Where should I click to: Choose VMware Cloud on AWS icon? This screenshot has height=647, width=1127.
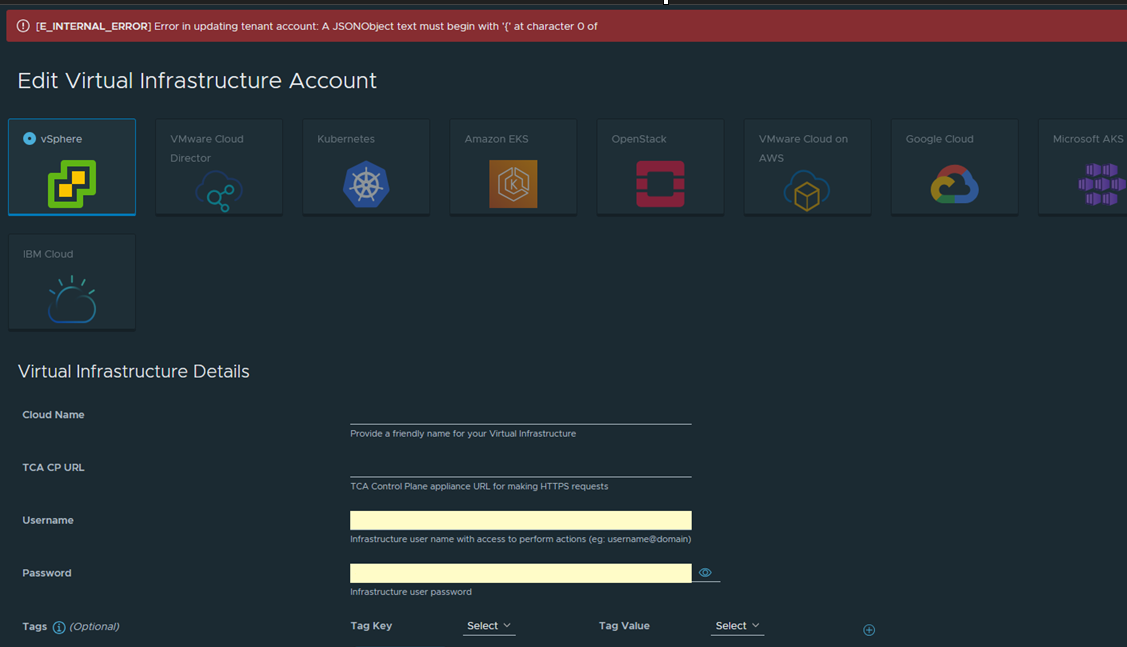807,190
